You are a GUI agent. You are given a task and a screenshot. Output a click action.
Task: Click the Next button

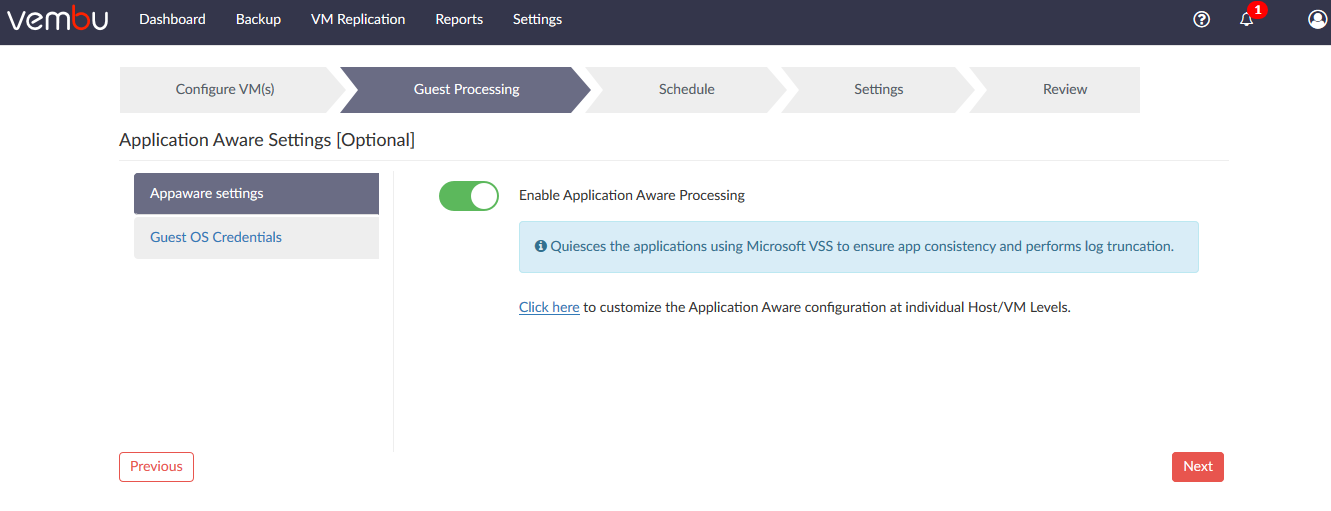point(1198,467)
